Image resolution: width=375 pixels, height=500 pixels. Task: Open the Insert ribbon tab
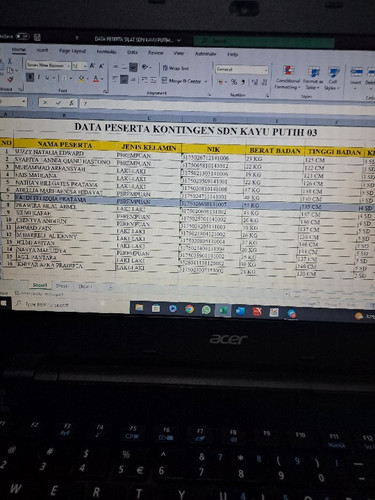coord(42,50)
